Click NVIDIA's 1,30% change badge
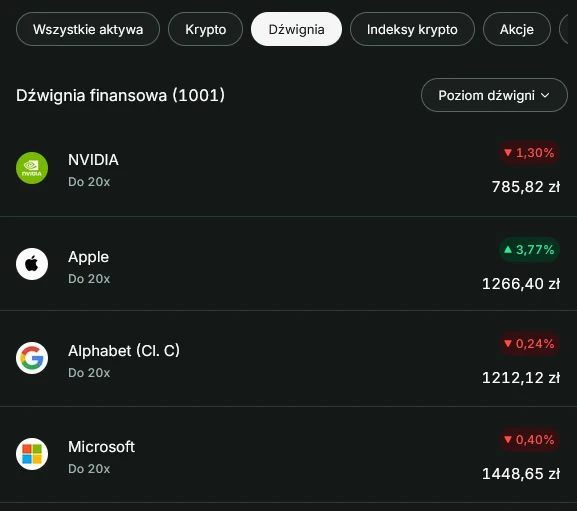Image resolution: width=577 pixels, height=511 pixels. point(529,152)
